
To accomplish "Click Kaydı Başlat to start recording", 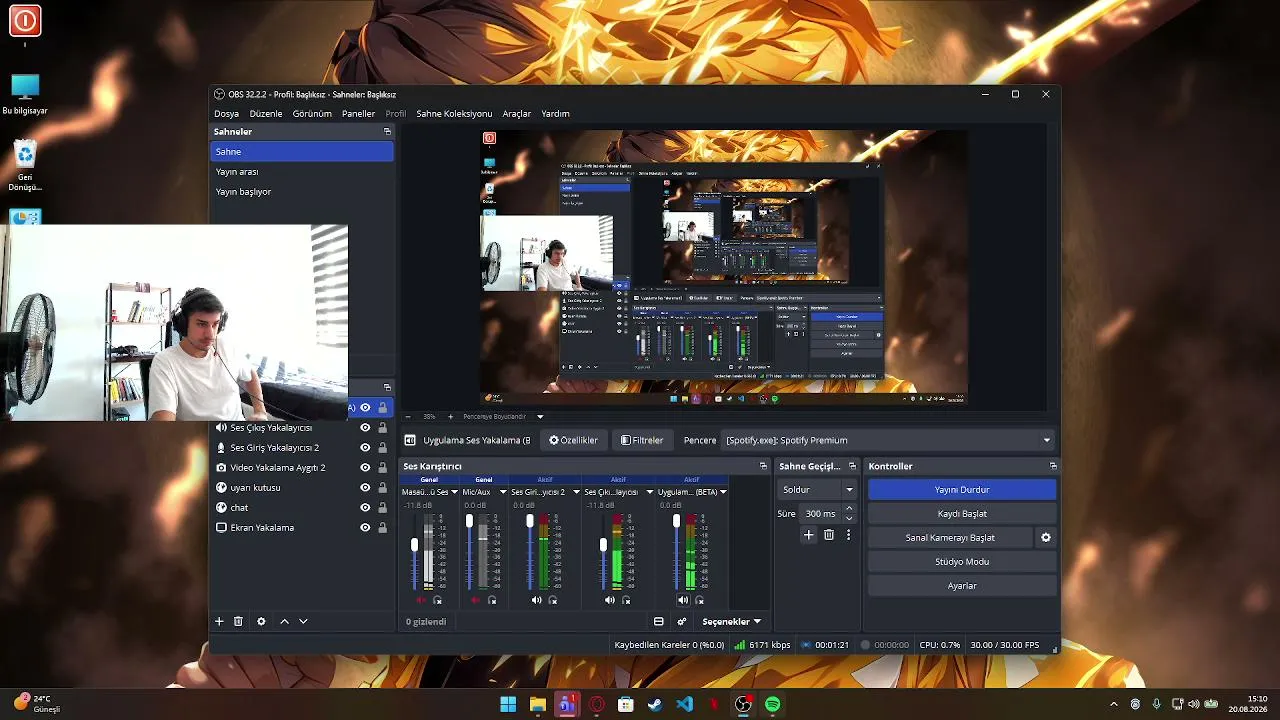I will (962, 514).
